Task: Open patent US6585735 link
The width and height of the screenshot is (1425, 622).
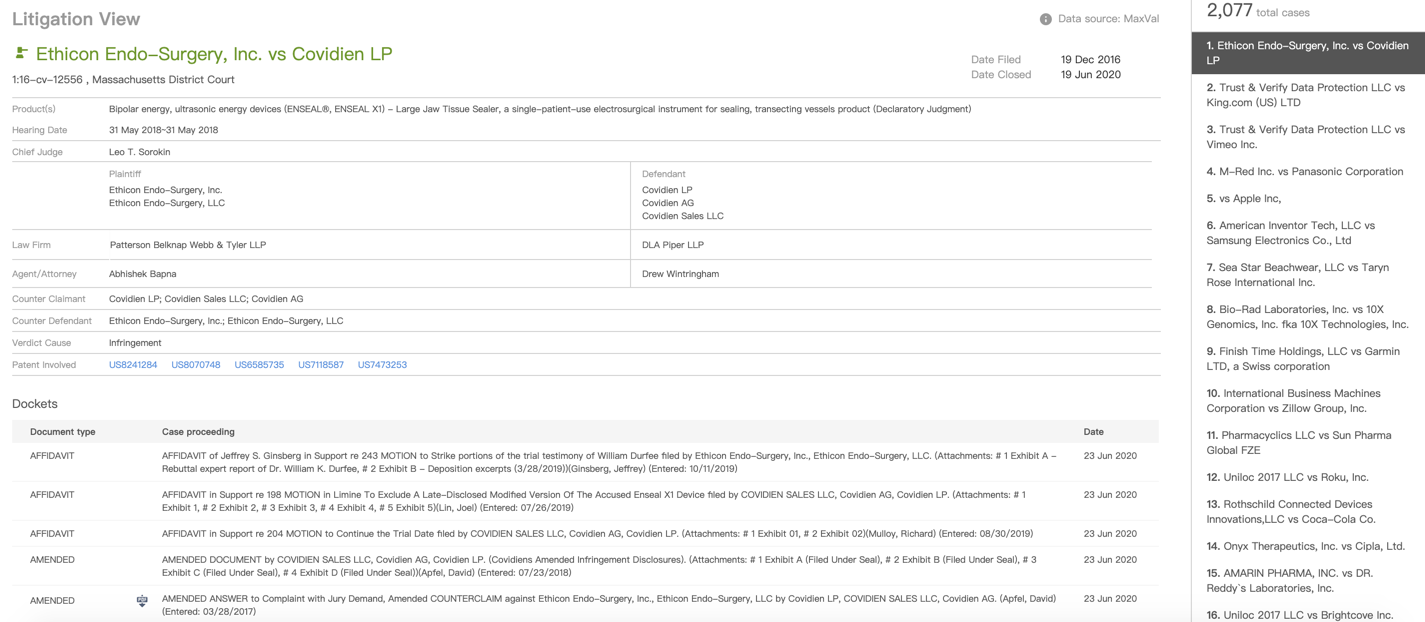Action: [259, 365]
